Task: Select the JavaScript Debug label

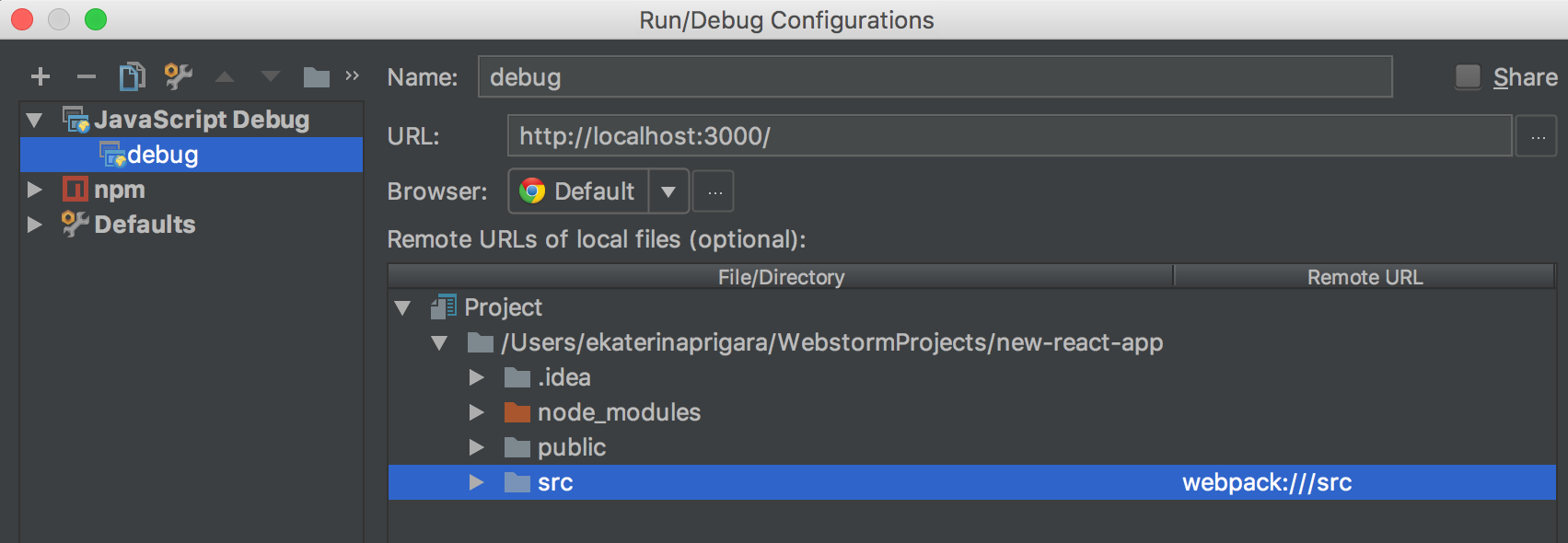Action: (202, 120)
